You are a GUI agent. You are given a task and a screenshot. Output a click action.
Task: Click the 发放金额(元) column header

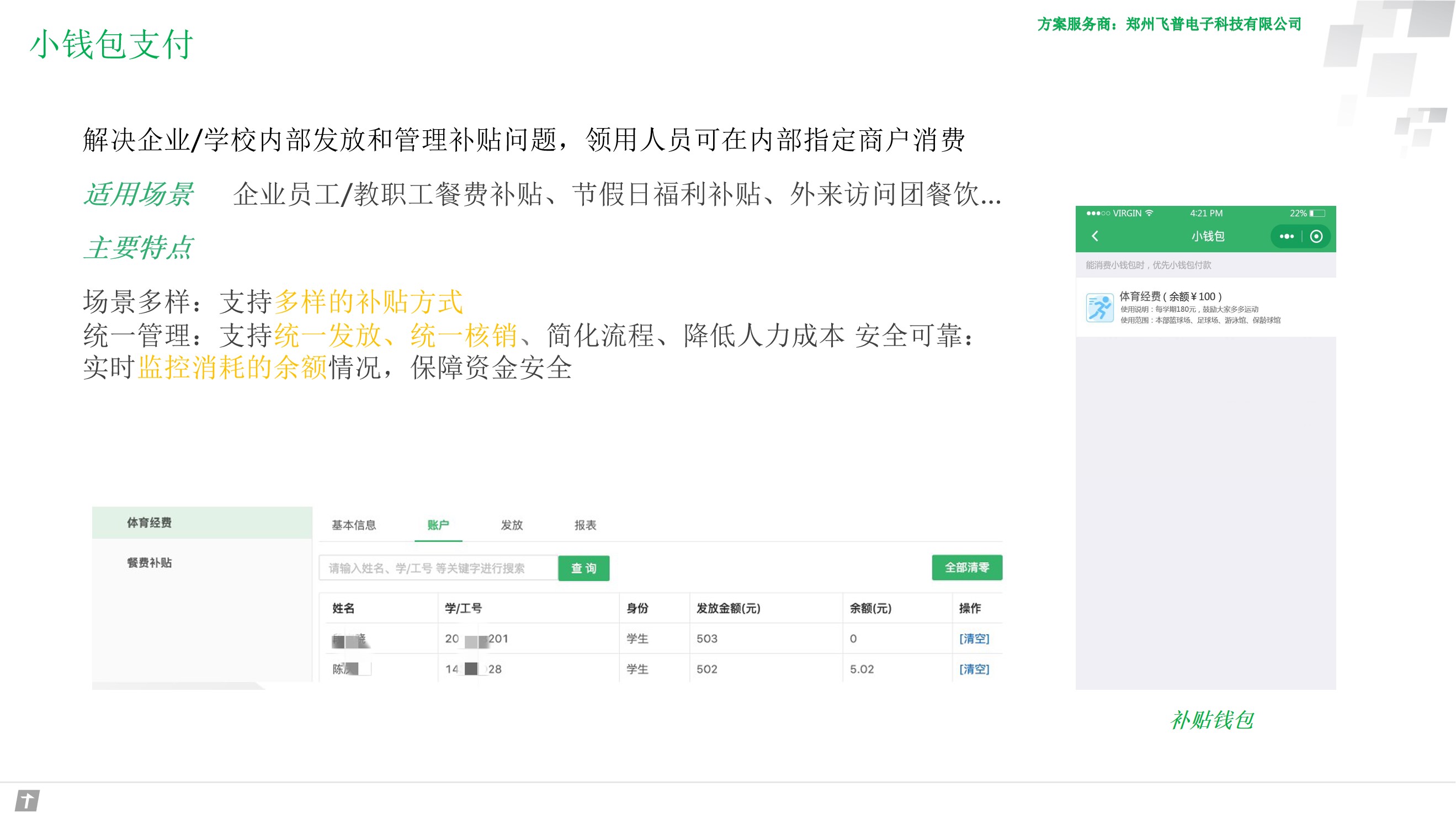(728, 608)
